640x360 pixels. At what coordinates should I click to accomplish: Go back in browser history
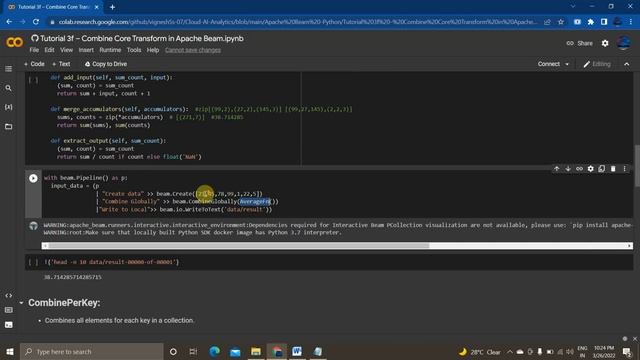(x=9, y=22)
